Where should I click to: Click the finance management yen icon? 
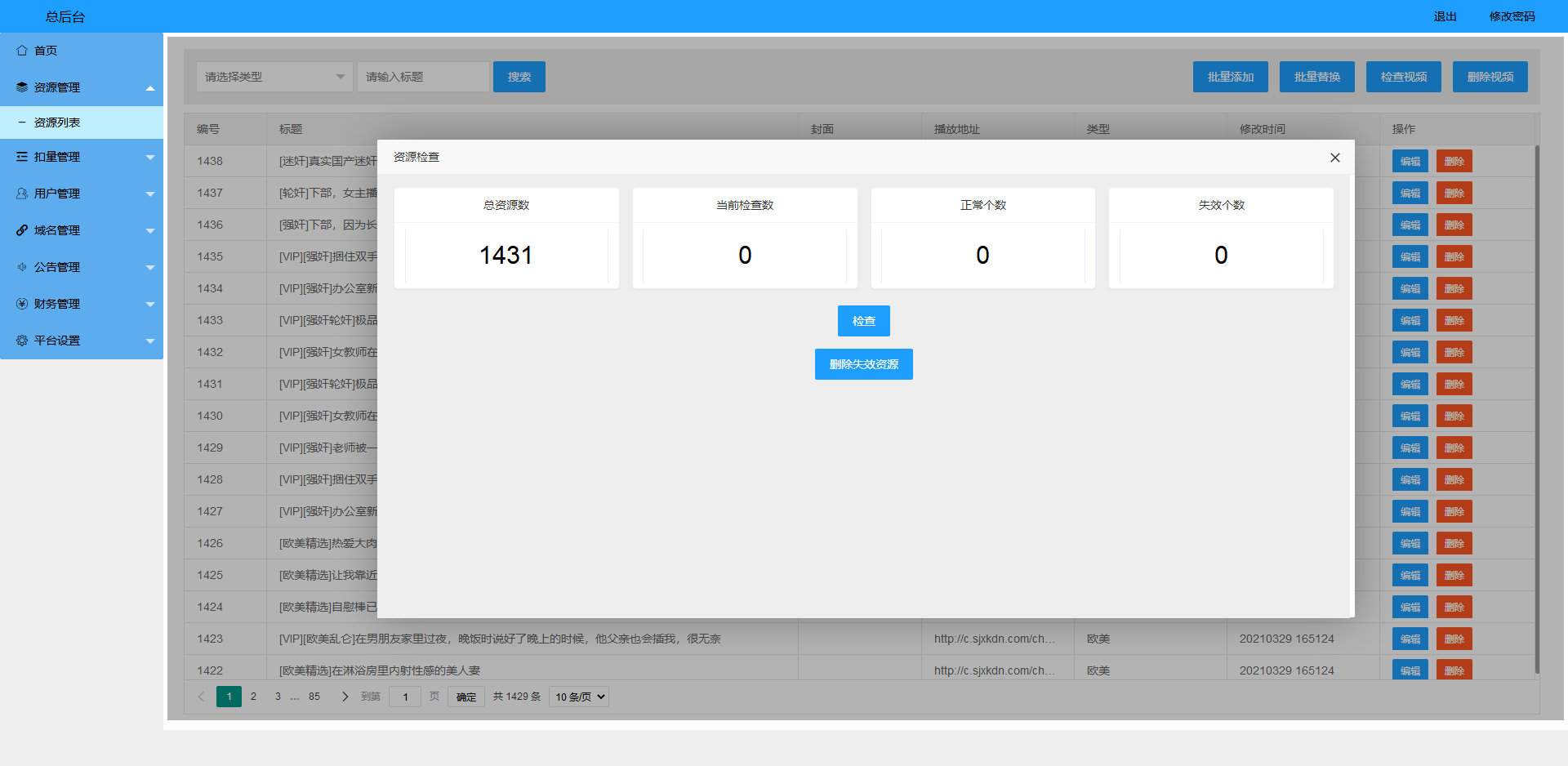22,304
